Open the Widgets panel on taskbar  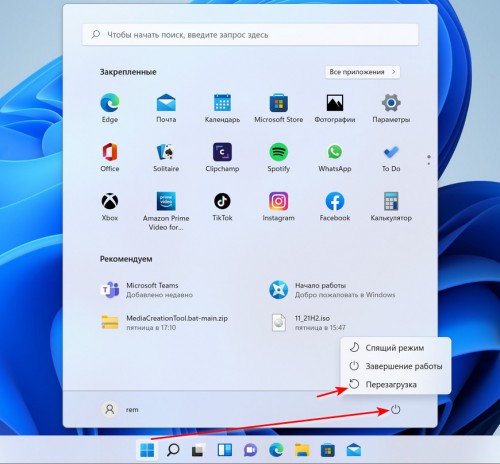pos(225,450)
